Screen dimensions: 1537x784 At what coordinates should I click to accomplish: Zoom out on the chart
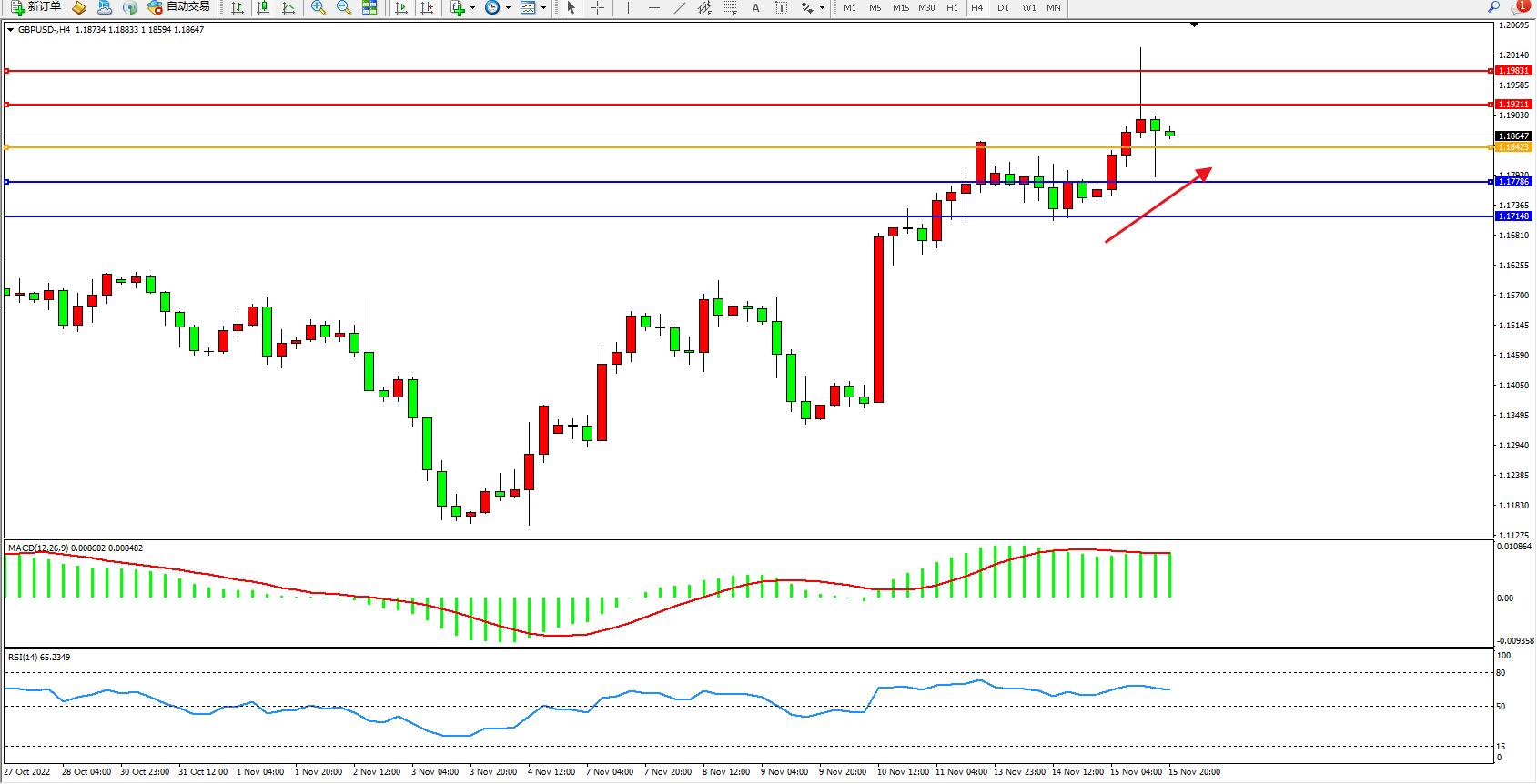pyautogui.click(x=343, y=7)
